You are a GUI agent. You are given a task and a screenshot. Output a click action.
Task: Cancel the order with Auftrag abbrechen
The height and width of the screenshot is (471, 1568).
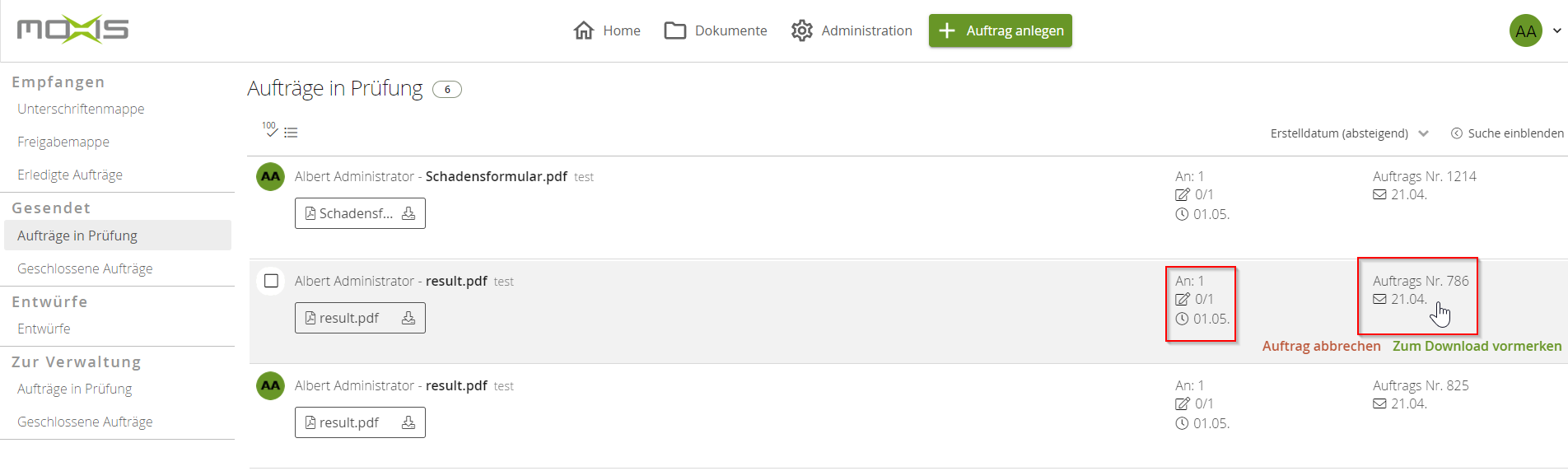click(x=1321, y=346)
